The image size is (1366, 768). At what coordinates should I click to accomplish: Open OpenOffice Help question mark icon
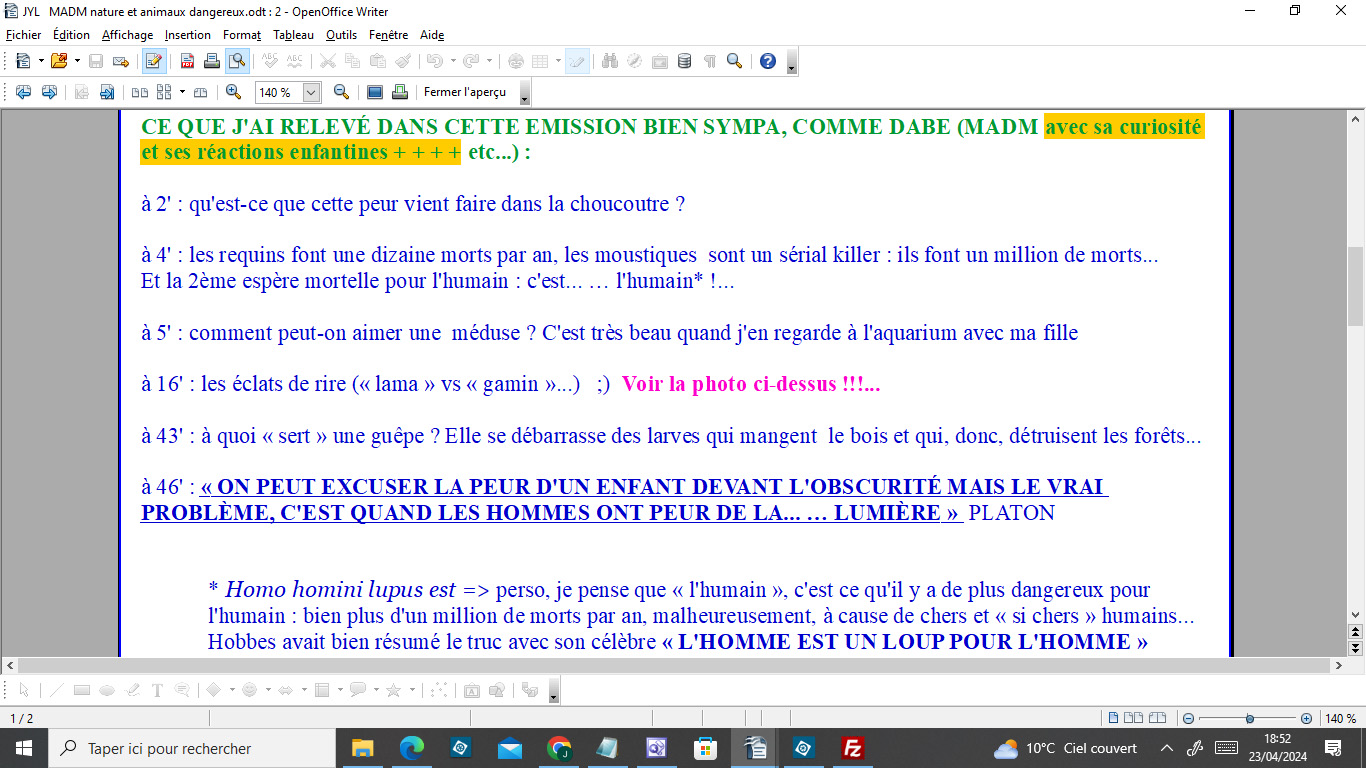tap(768, 61)
